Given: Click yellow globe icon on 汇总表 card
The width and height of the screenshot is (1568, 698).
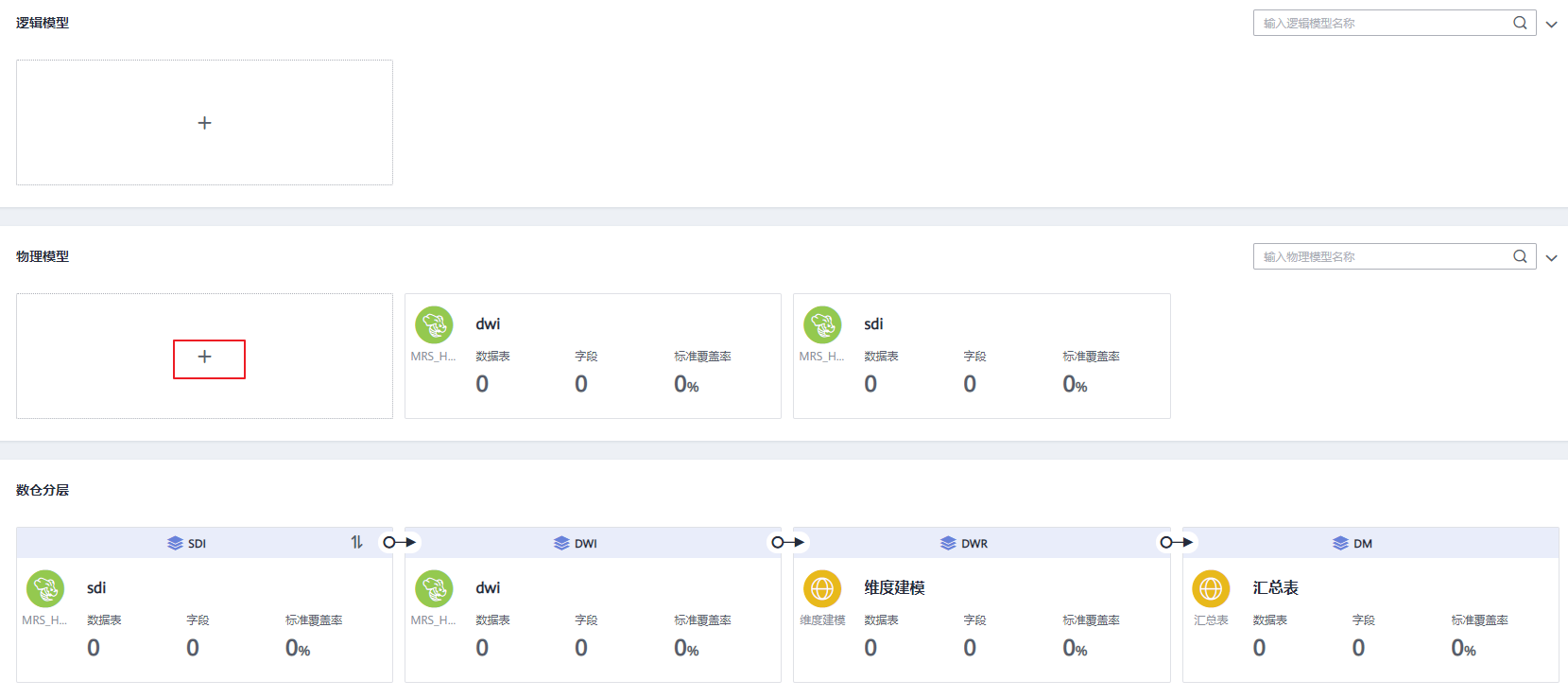Looking at the screenshot, I should coord(1211,588).
